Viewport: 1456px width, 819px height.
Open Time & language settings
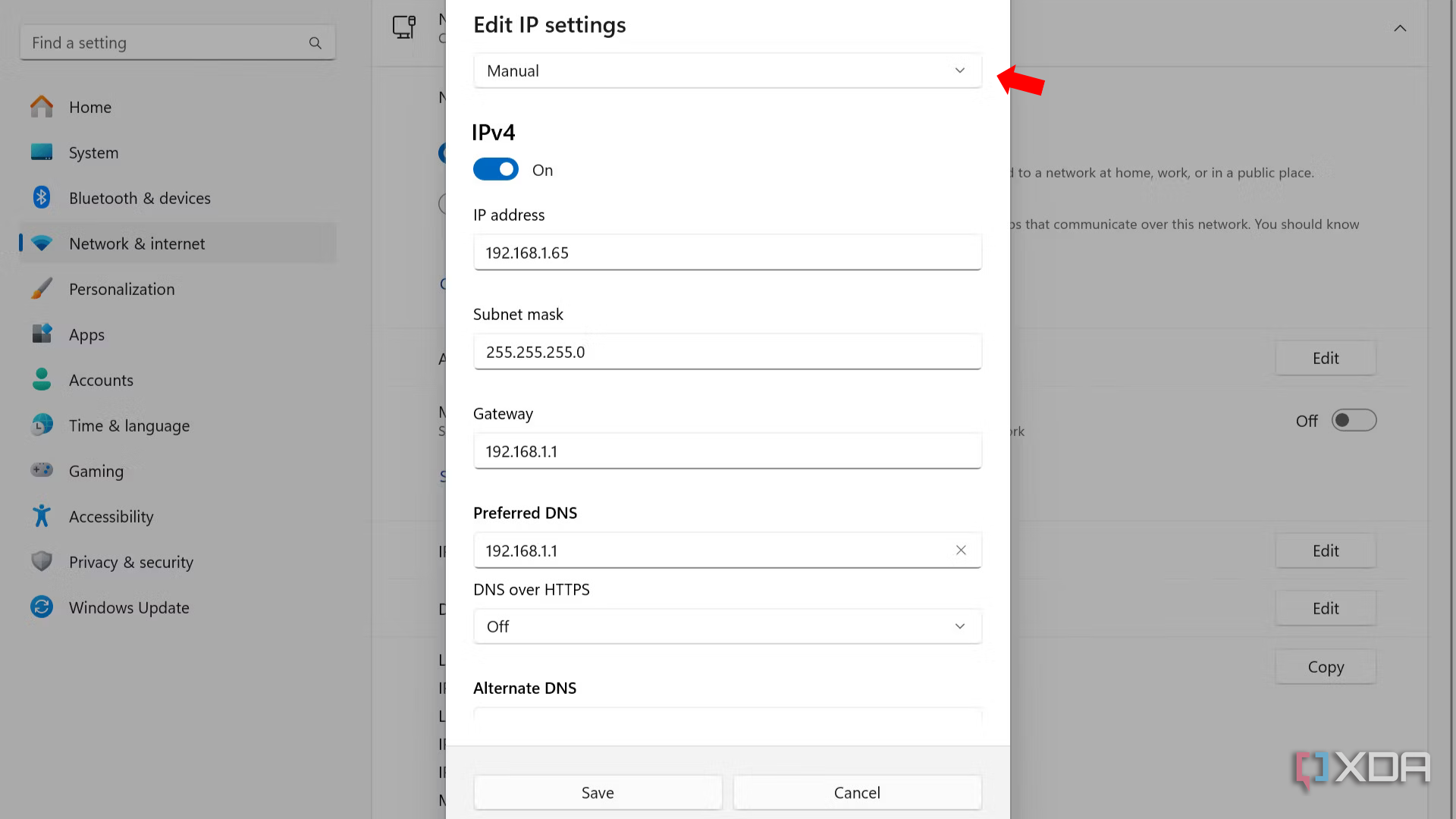129,425
